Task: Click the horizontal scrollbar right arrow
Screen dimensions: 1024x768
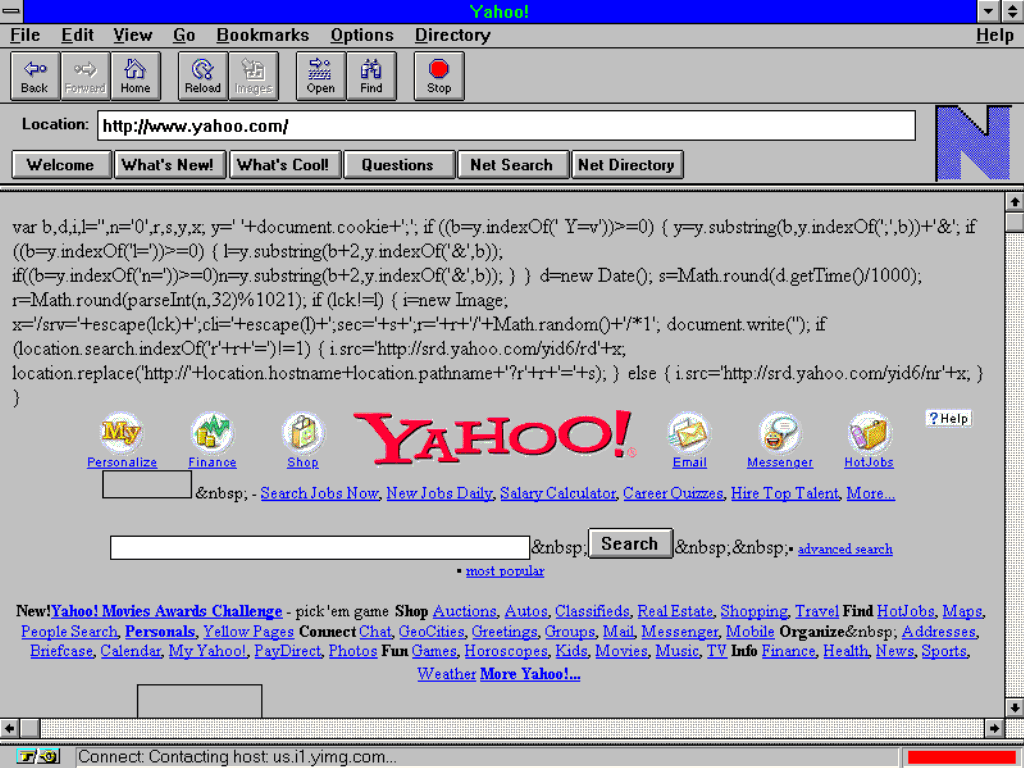Action: pos(994,728)
